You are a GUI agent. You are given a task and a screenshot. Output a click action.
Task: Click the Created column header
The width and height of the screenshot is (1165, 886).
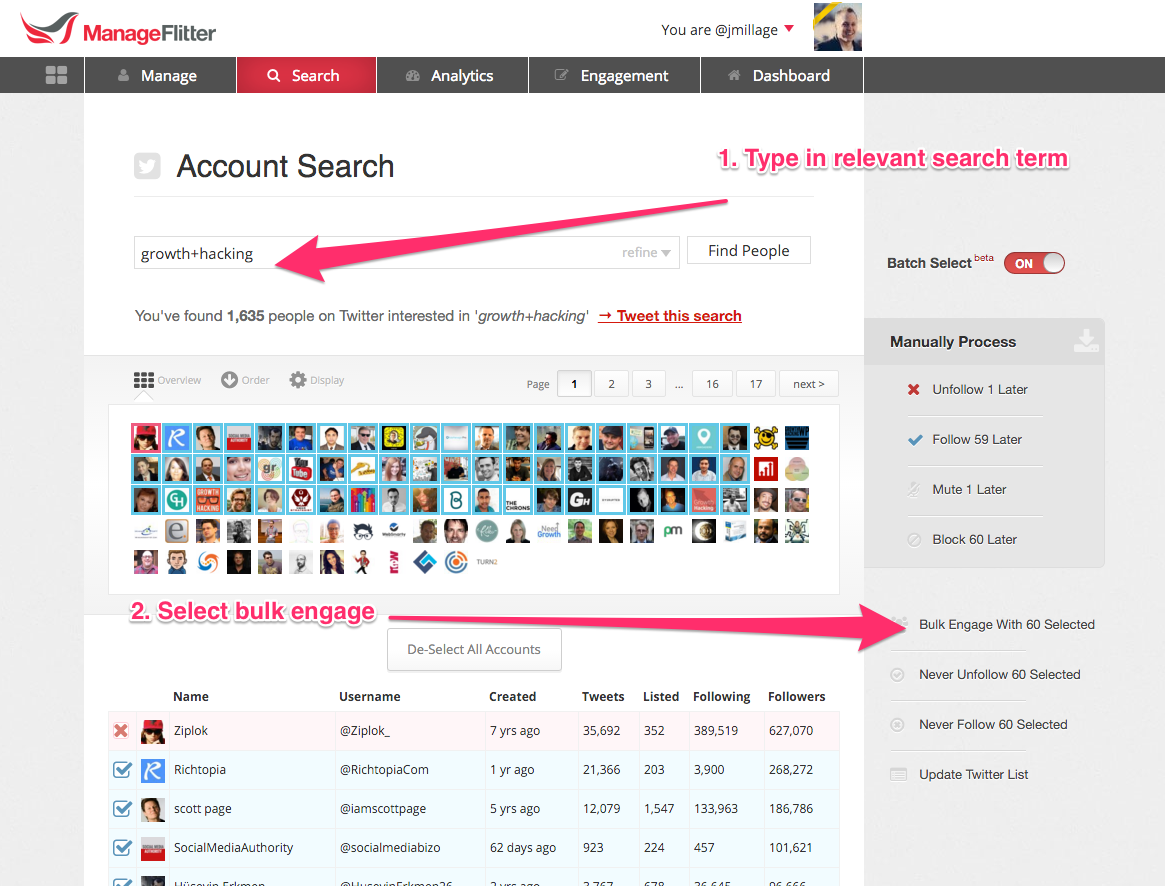513,696
